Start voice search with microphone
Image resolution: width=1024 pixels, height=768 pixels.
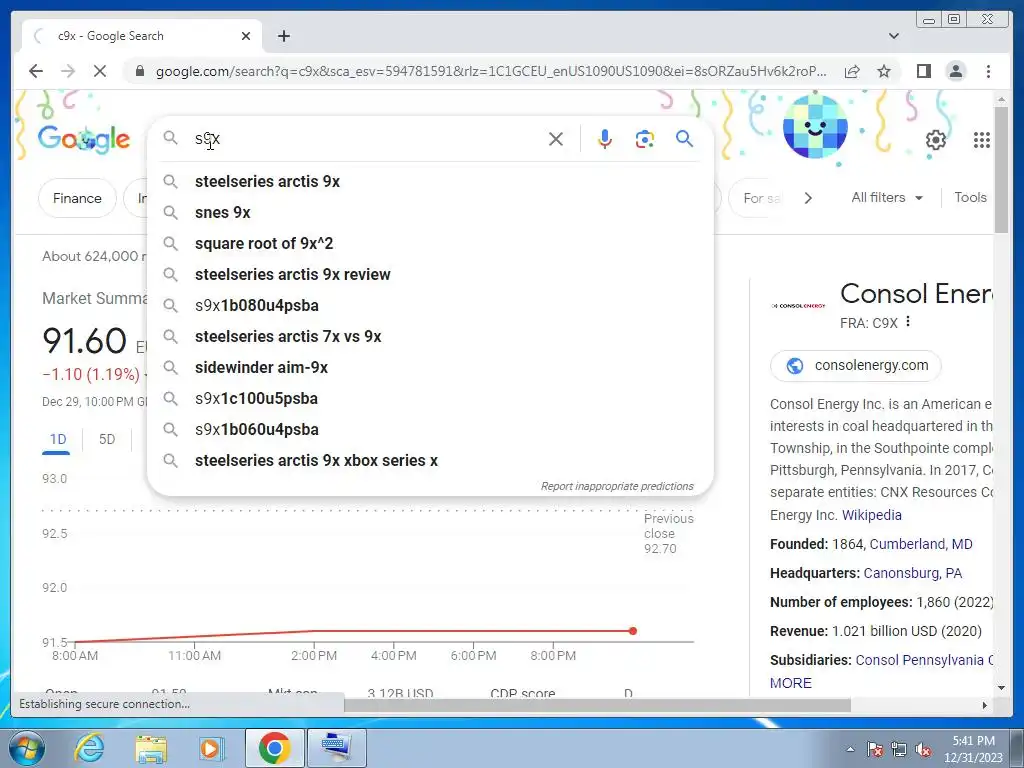(605, 139)
